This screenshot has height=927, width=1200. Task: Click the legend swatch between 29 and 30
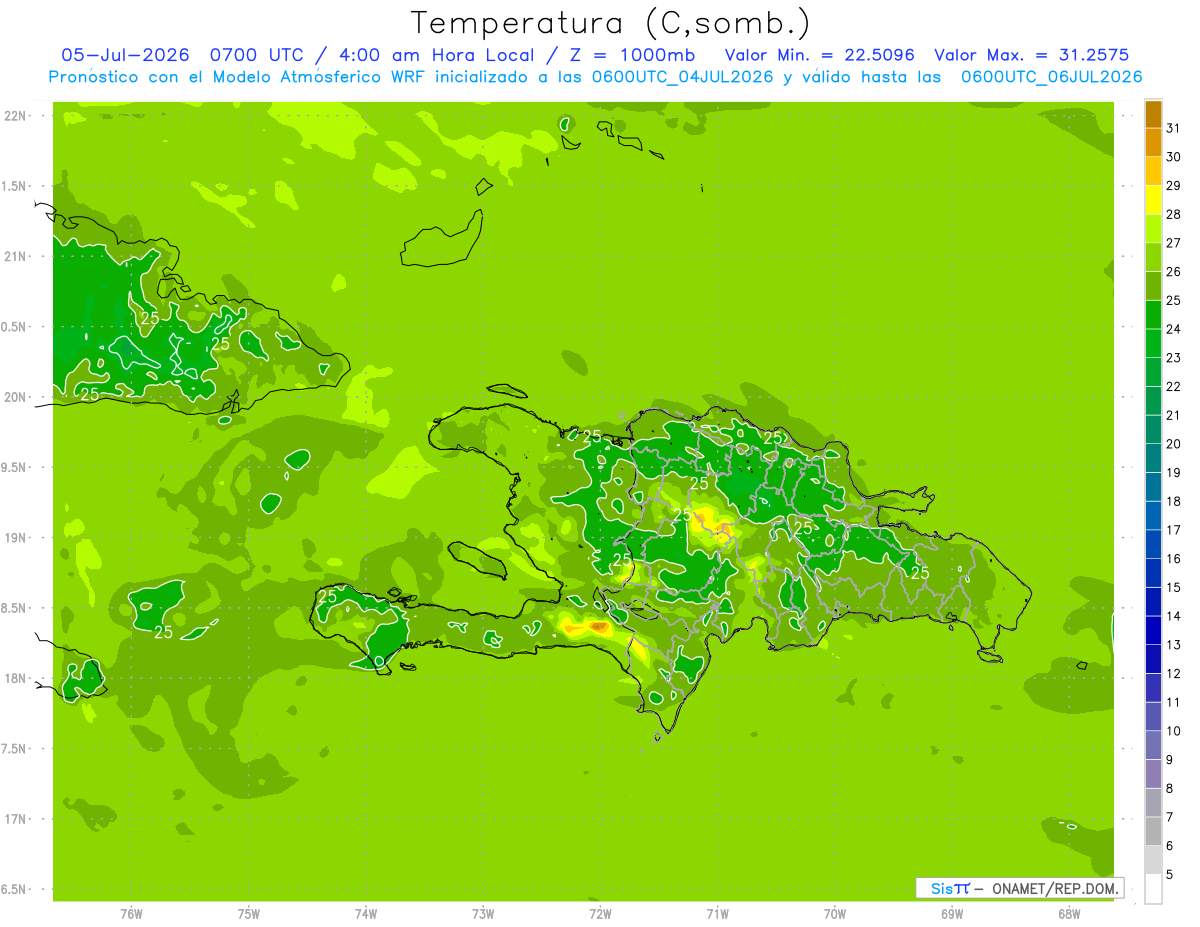click(1153, 171)
